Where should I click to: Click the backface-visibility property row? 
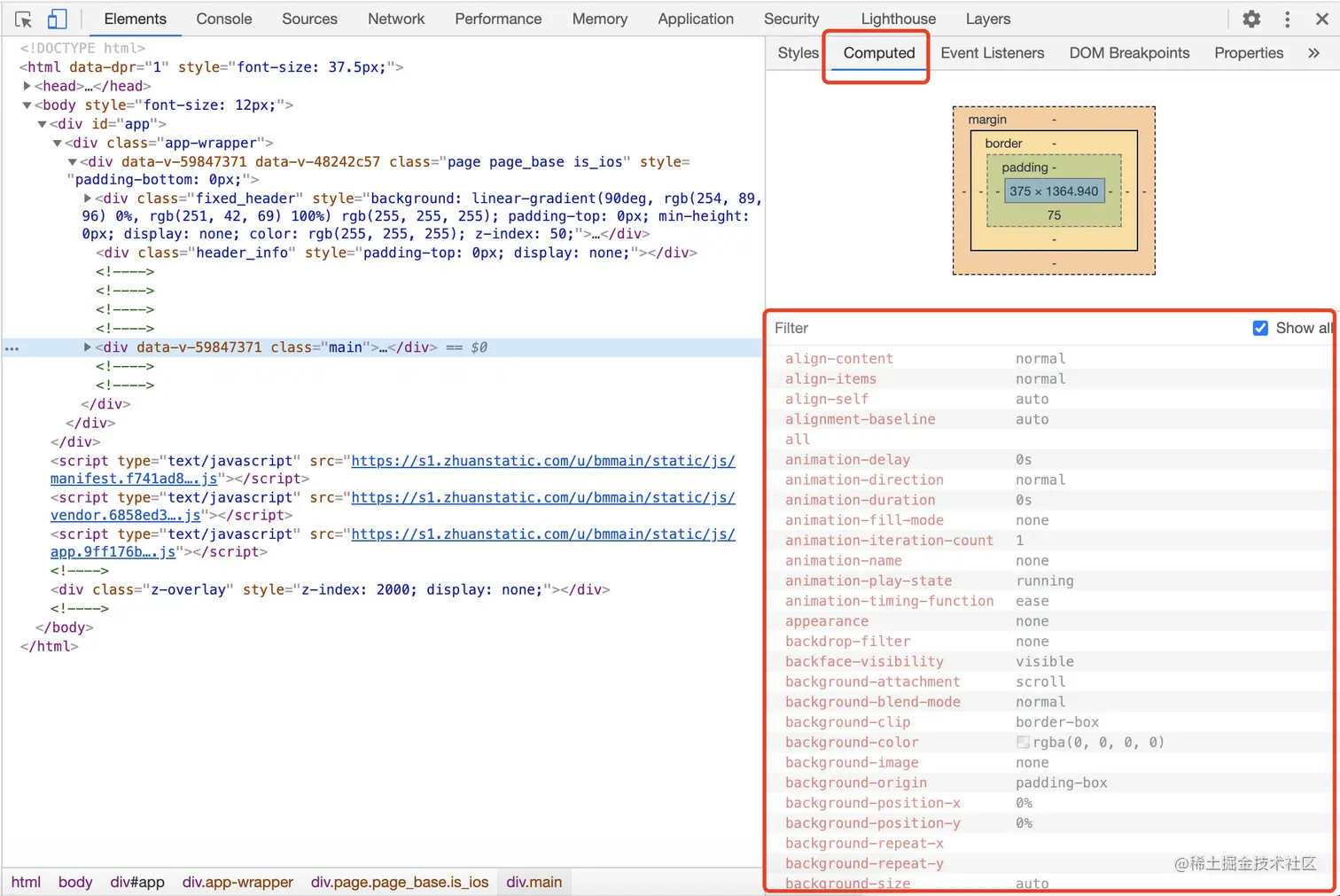click(x=1050, y=662)
